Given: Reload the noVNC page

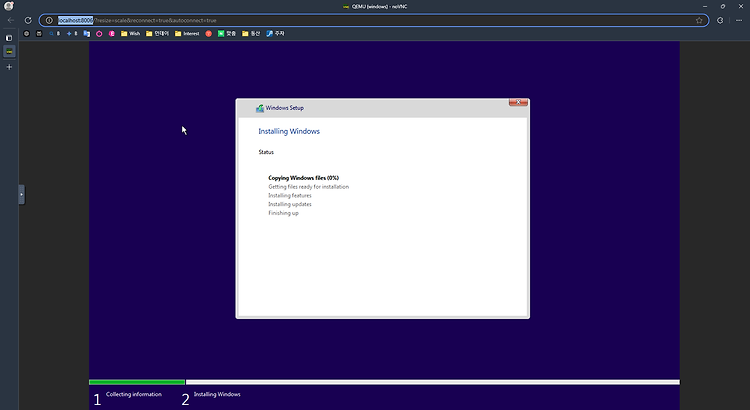Looking at the screenshot, I should click(x=28, y=20).
